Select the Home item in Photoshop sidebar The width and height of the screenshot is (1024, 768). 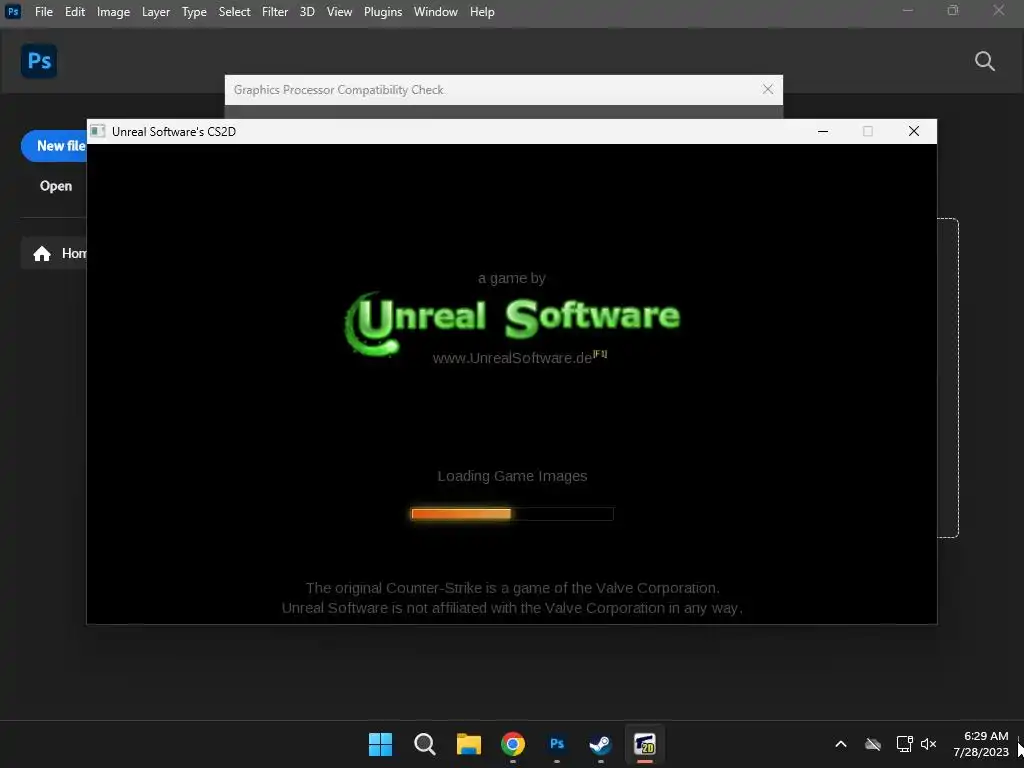pyautogui.click(x=54, y=253)
